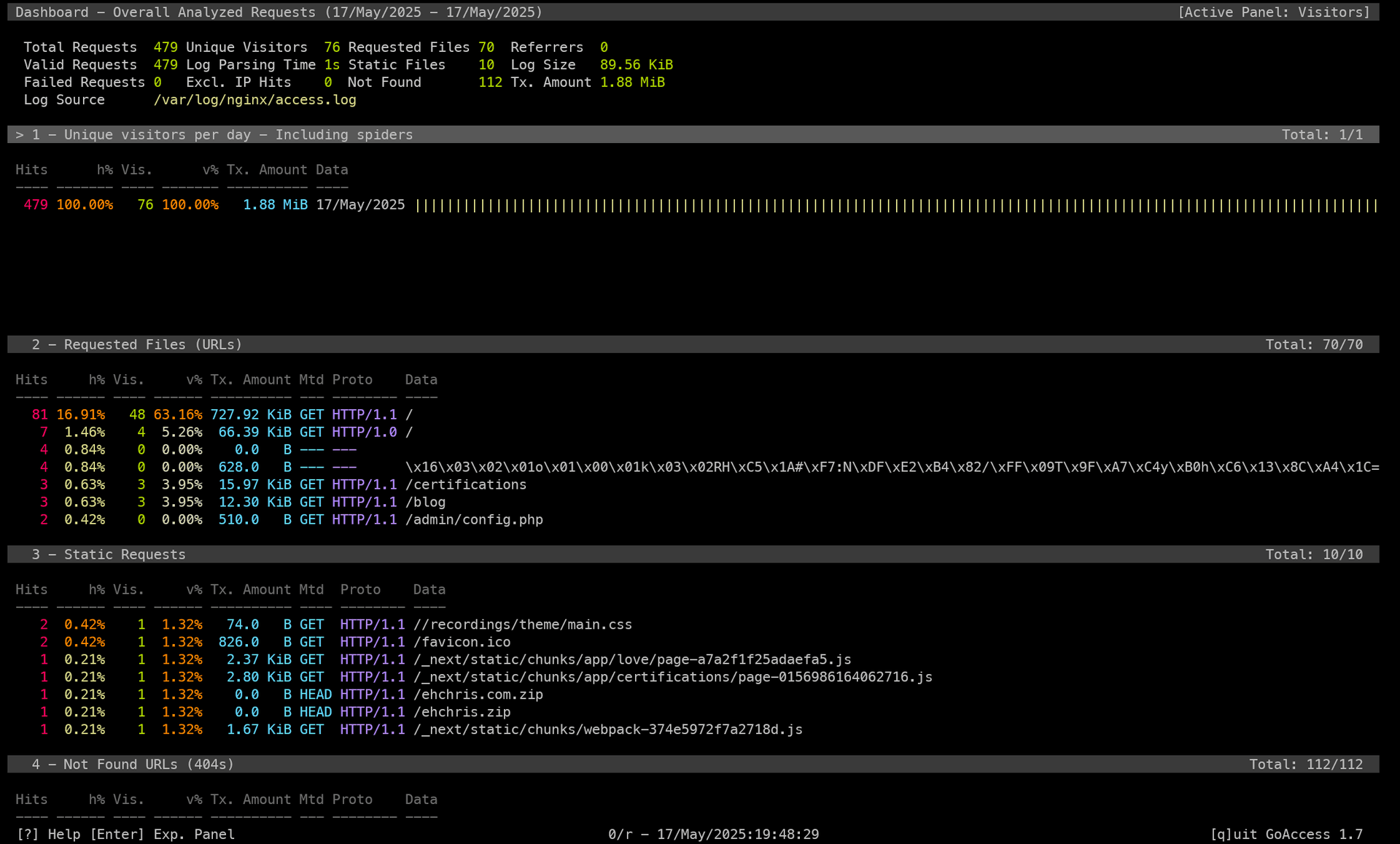Click the Requested Files 70 value
The width and height of the screenshot is (1400, 844).
486,47
